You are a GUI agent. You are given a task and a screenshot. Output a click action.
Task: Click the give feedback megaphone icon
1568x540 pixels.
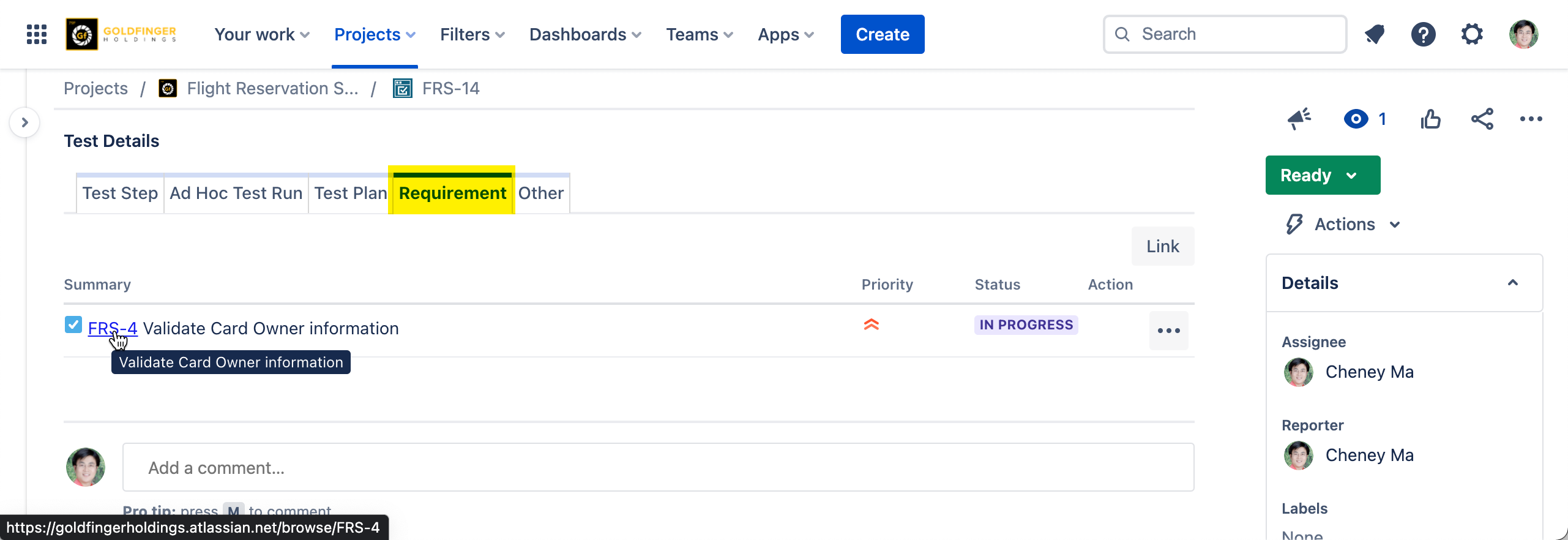pos(1299,119)
